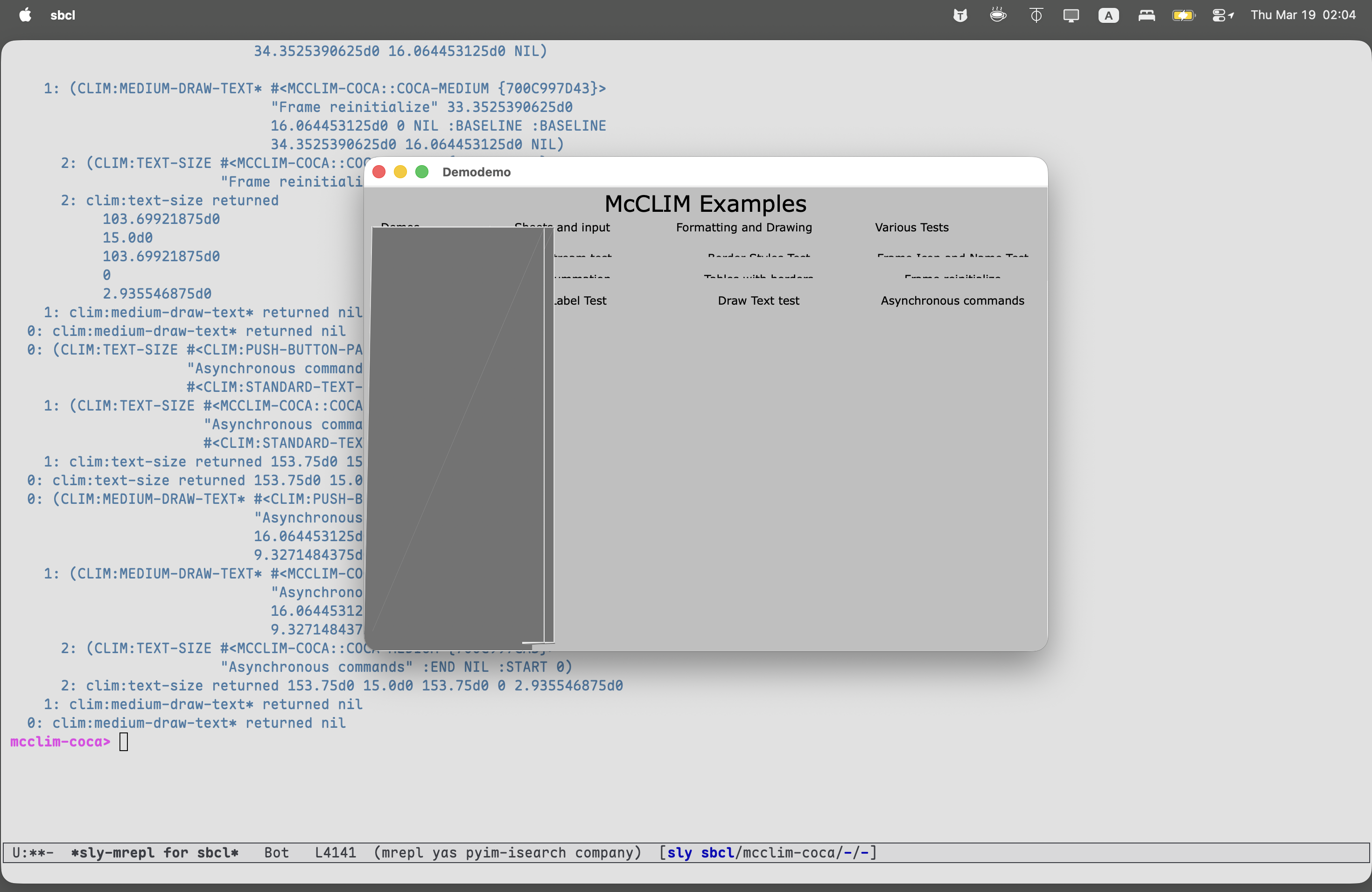
Task: Click the cat-shaped status icon in menu bar
Action: [x=960, y=15]
